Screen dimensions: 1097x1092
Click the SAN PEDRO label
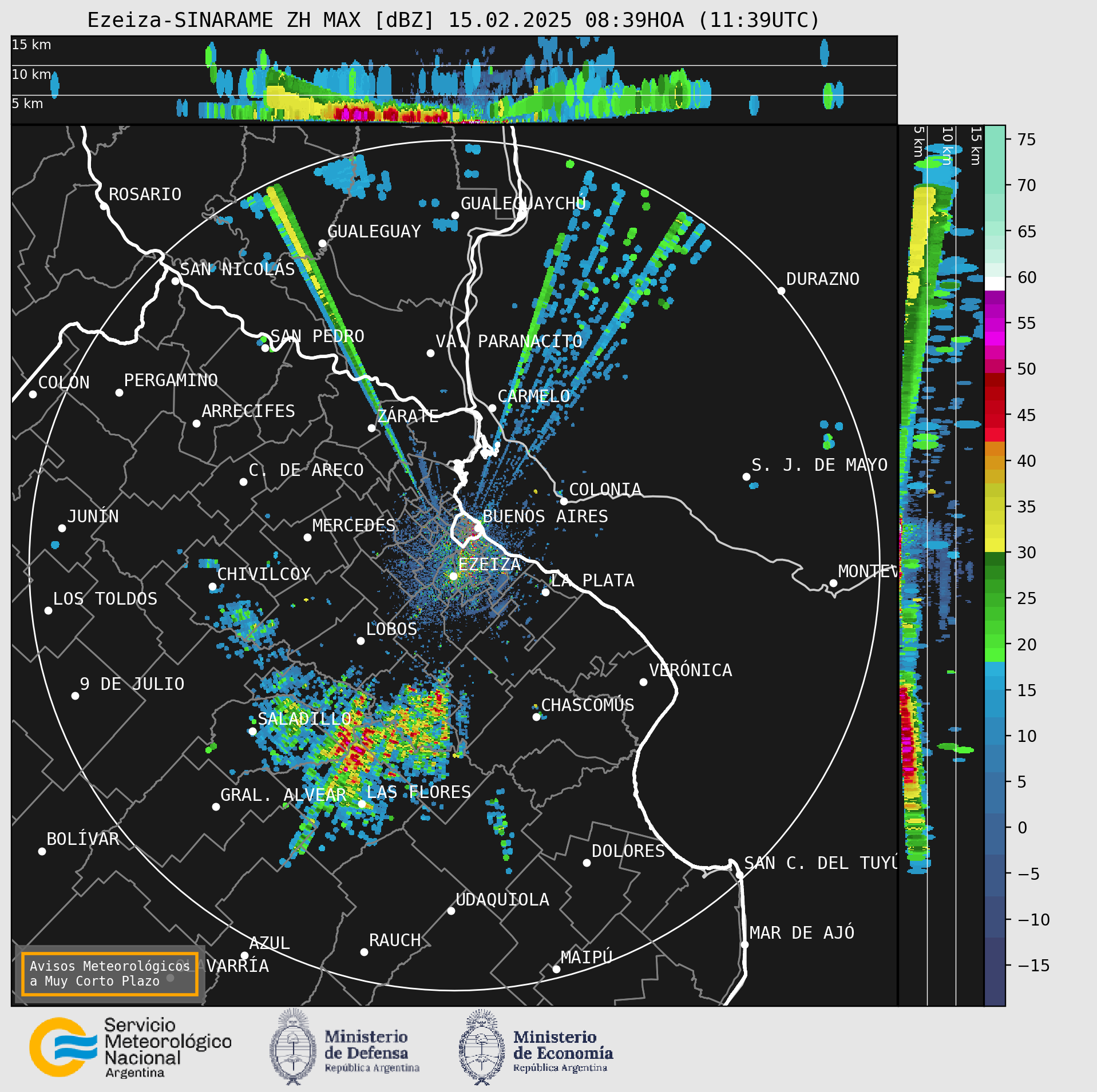coord(317,336)
